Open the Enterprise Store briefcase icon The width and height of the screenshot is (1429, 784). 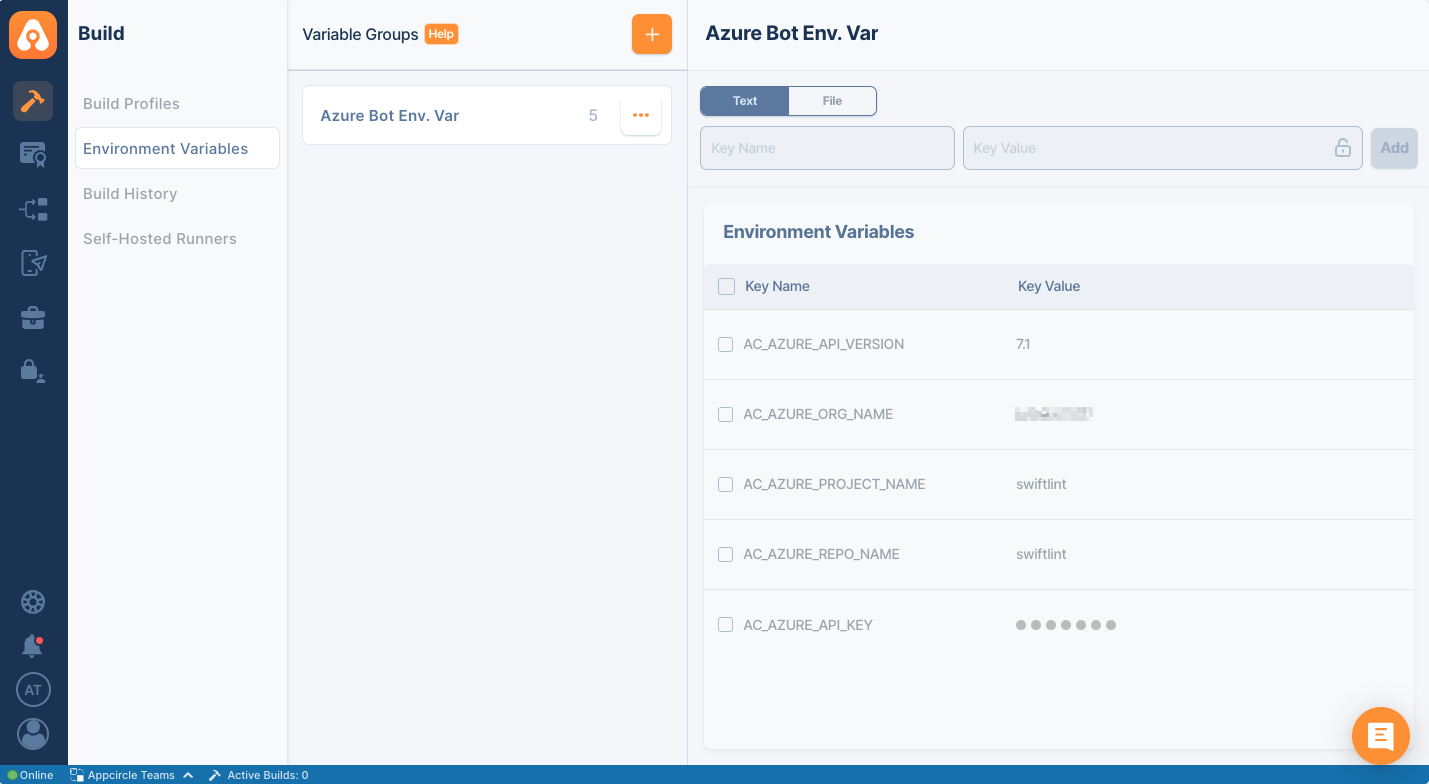point(33,318)
